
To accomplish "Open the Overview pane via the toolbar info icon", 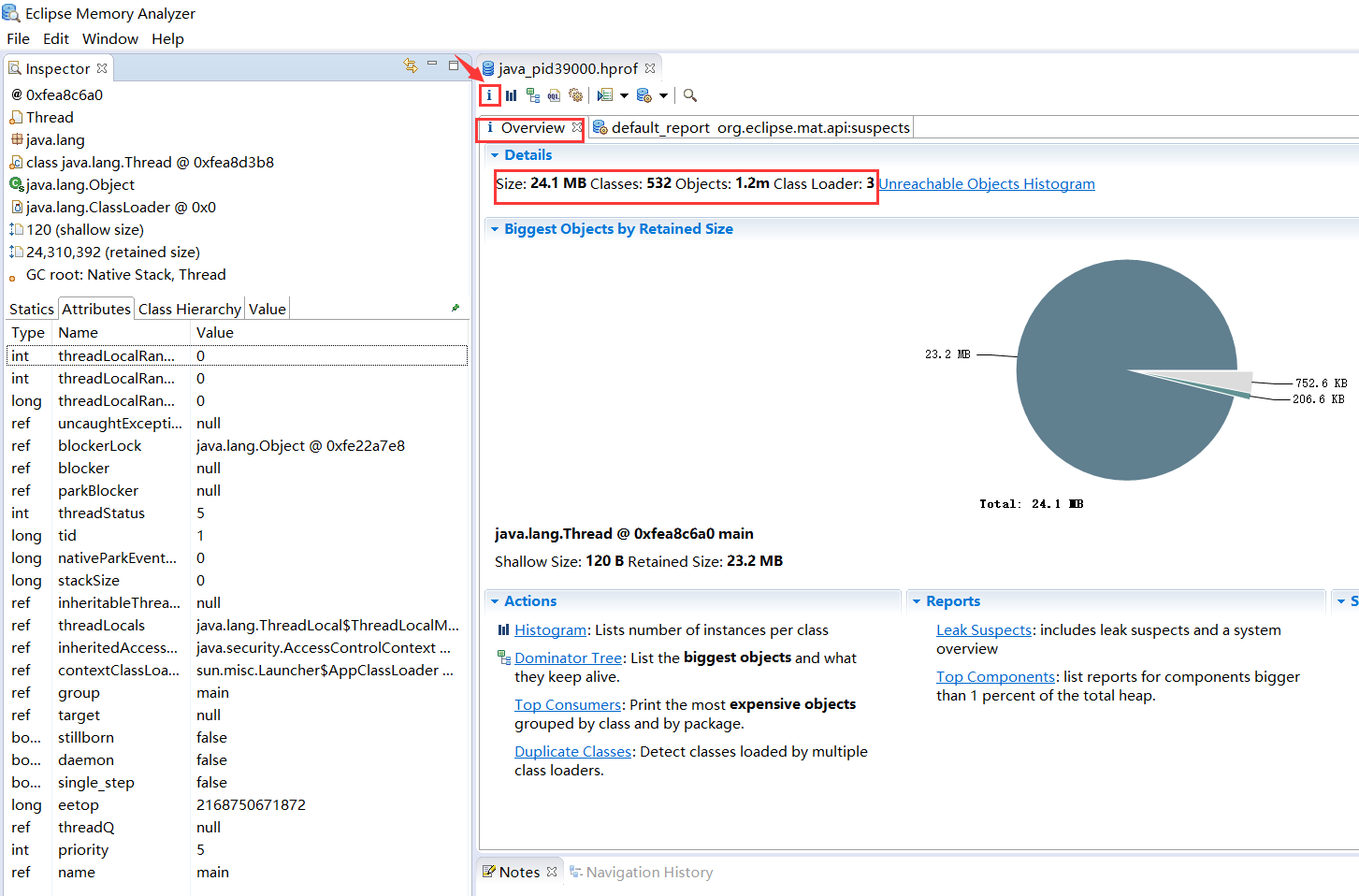I will (489, 95).
